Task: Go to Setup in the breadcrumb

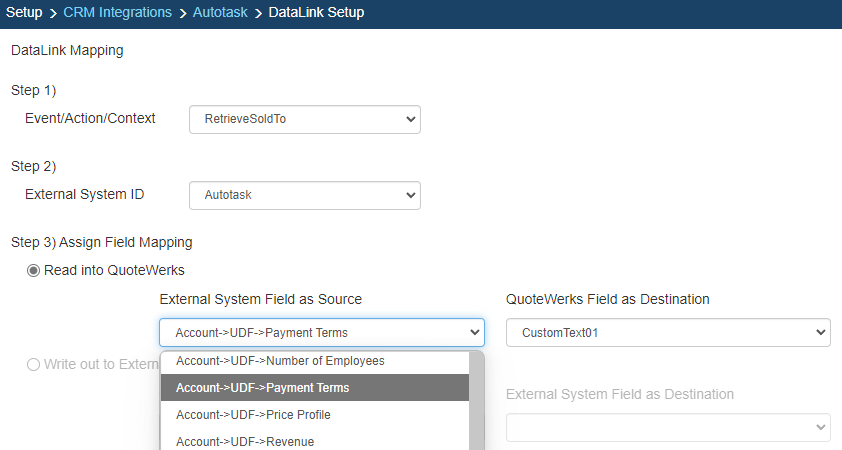Action: click(x=24, y=13)
